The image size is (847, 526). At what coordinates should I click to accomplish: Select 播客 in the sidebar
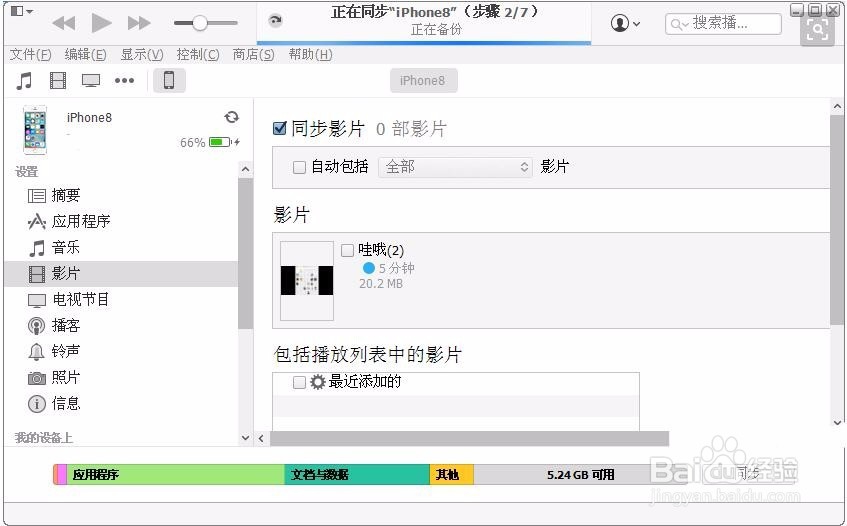click(x=54, y=325)
